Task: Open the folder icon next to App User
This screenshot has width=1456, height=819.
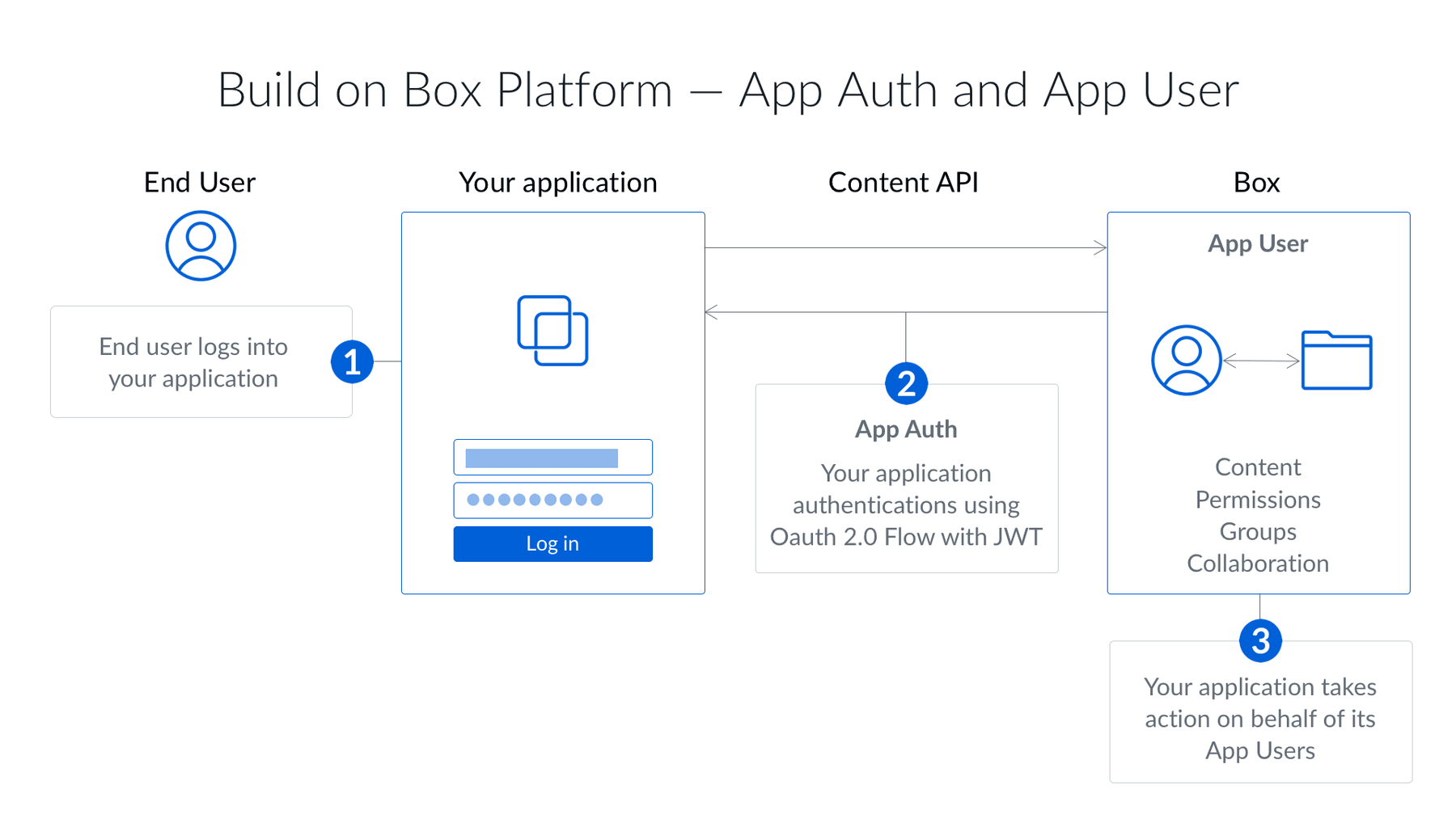Action: [1336, 361]
